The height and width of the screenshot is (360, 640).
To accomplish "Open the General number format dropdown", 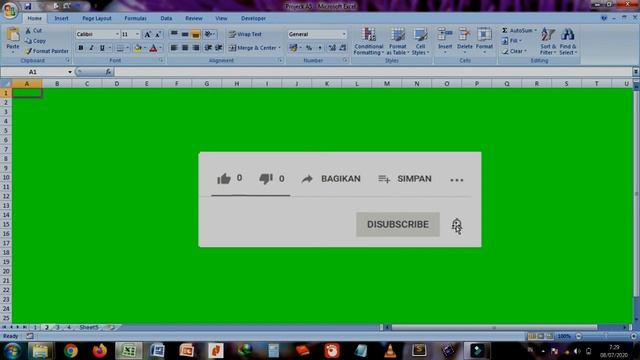I will pyautogui.click(x=344, y=34).
